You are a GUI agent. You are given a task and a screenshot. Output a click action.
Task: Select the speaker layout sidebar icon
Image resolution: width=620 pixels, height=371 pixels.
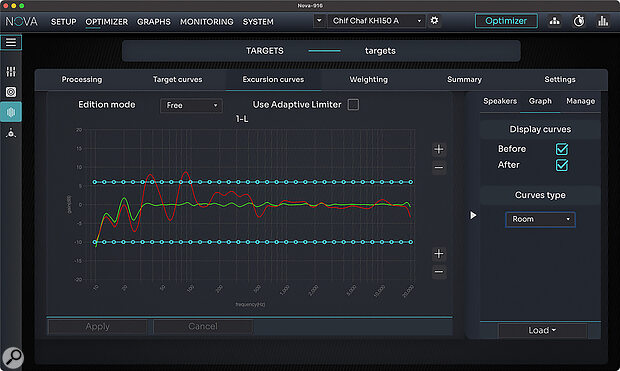click(x=11, y=133)
